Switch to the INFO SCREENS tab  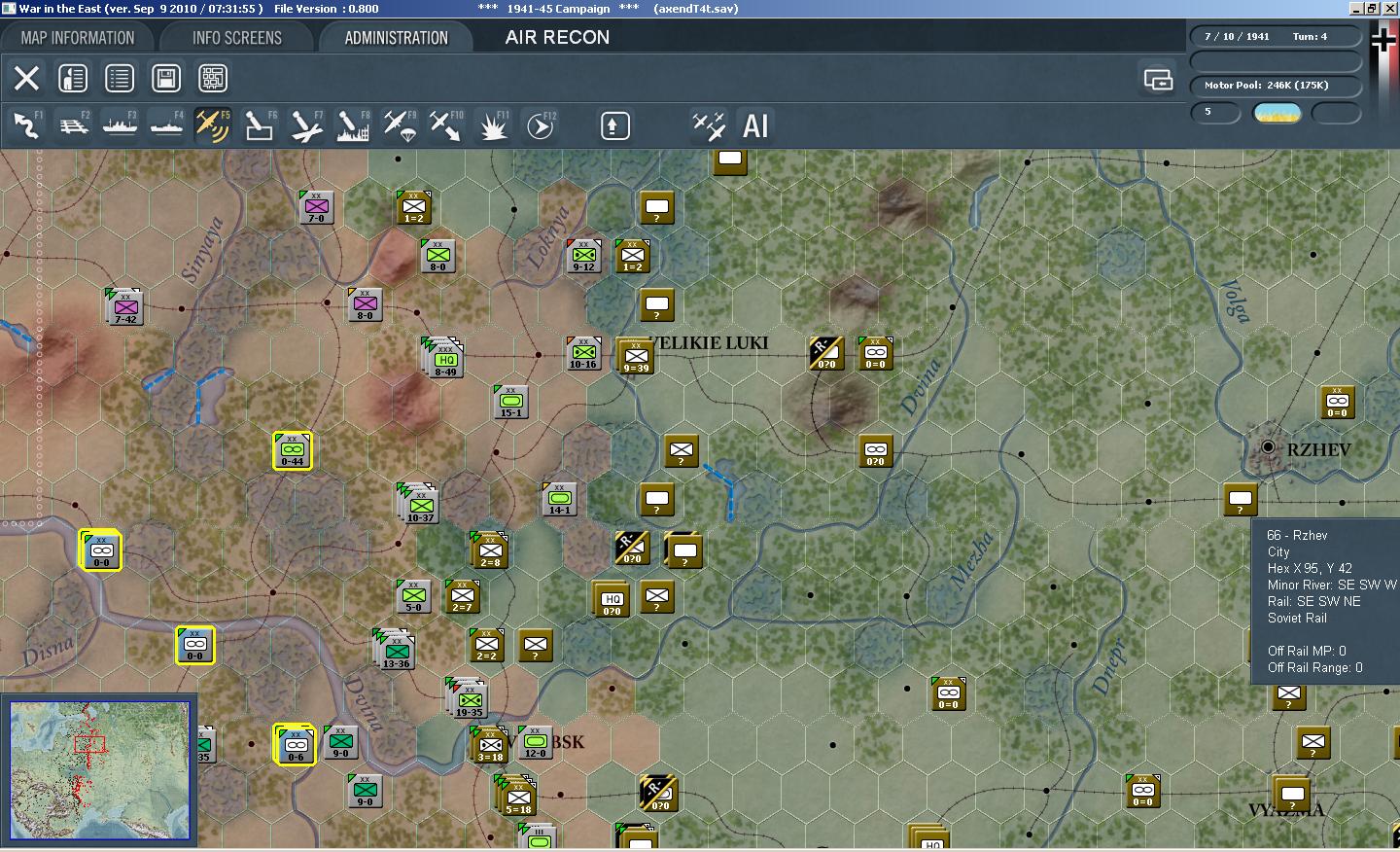(237, 38)
